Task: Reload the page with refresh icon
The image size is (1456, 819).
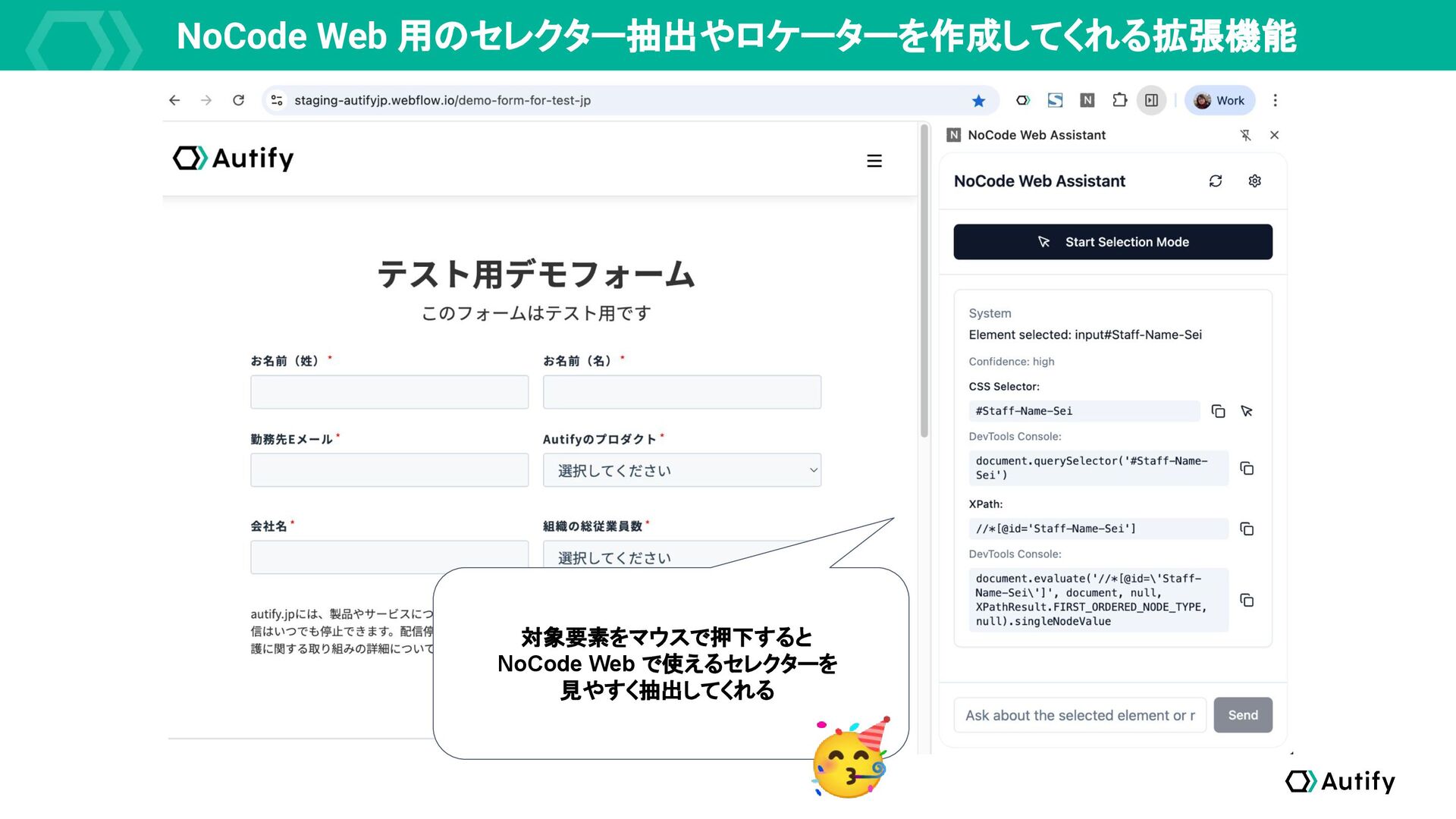Action: pos(239,100)
